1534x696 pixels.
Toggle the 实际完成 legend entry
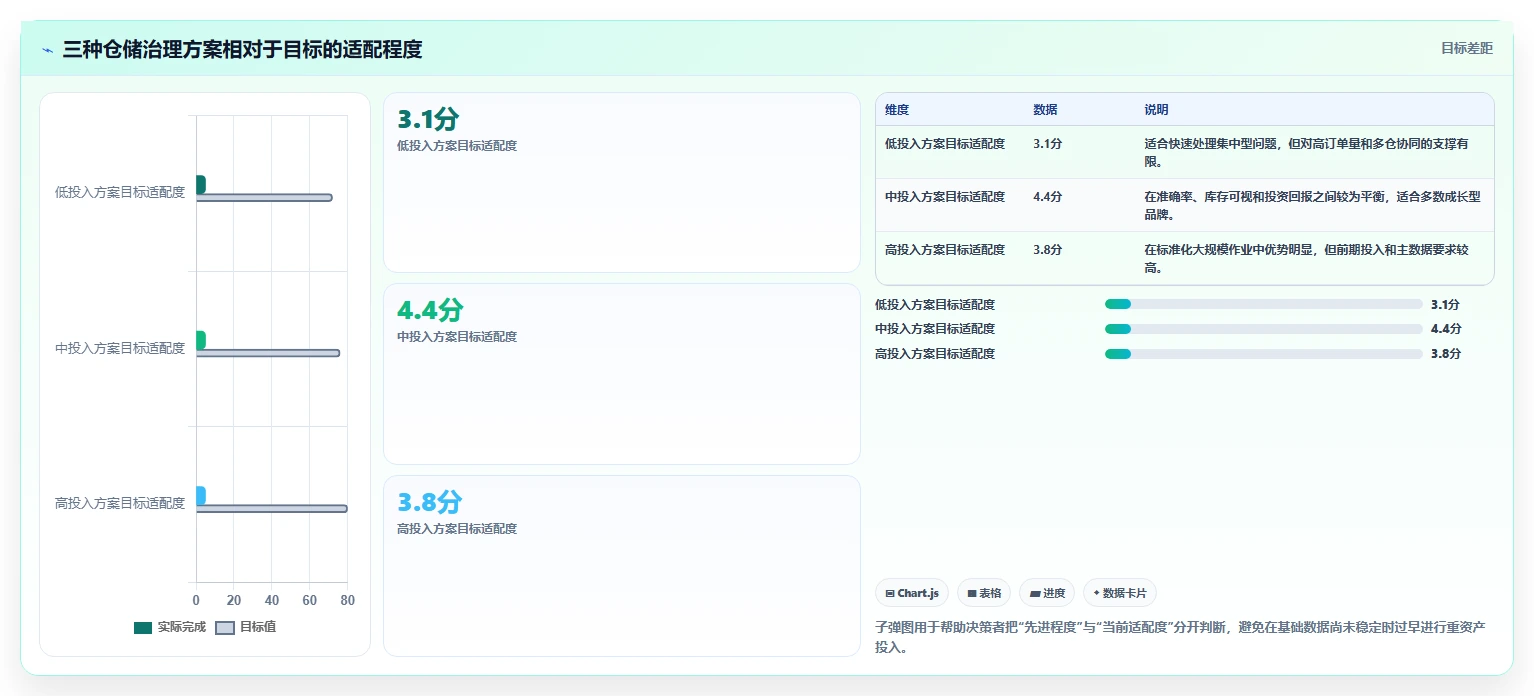(x=170, y=627)
